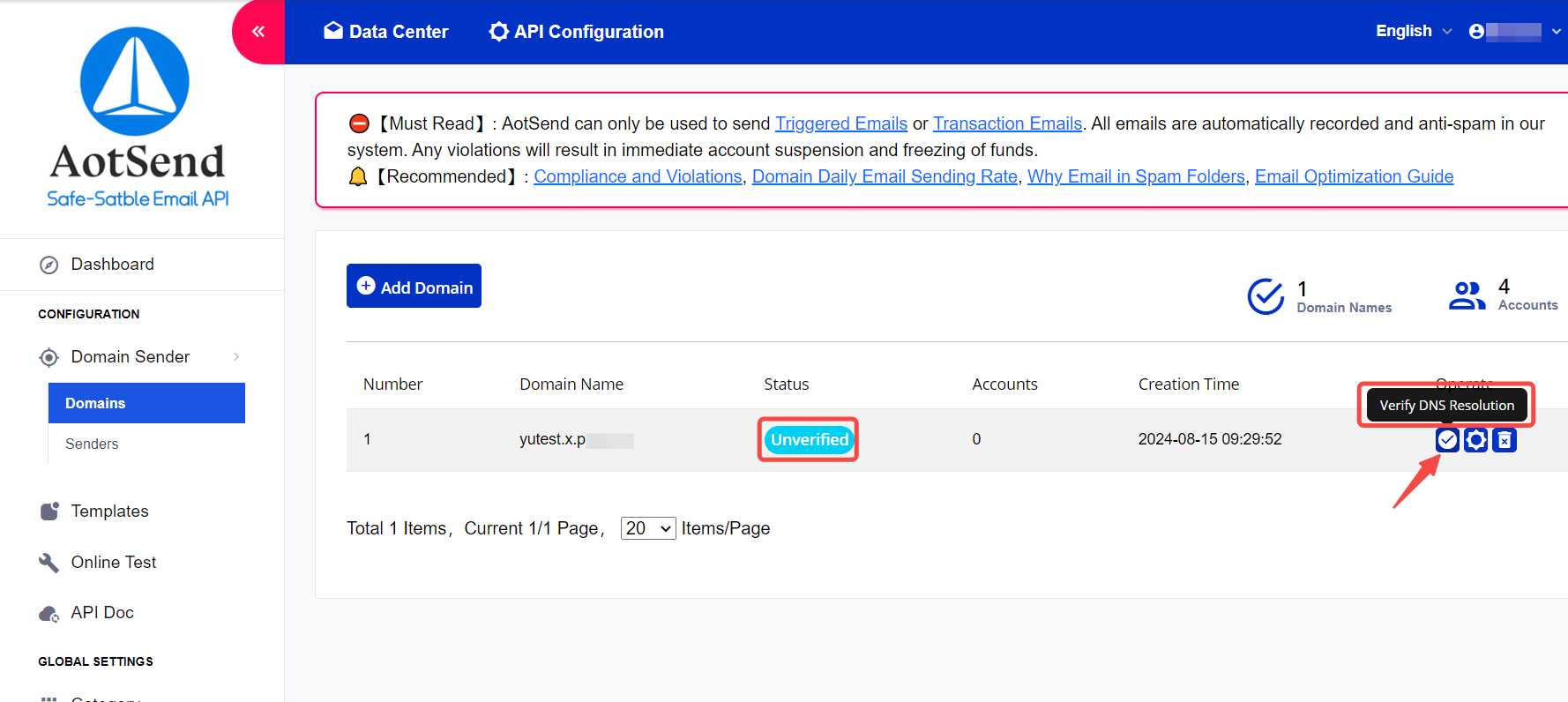
Task: Open Why Email in Spam Folders link
Action: (1136, 176)
